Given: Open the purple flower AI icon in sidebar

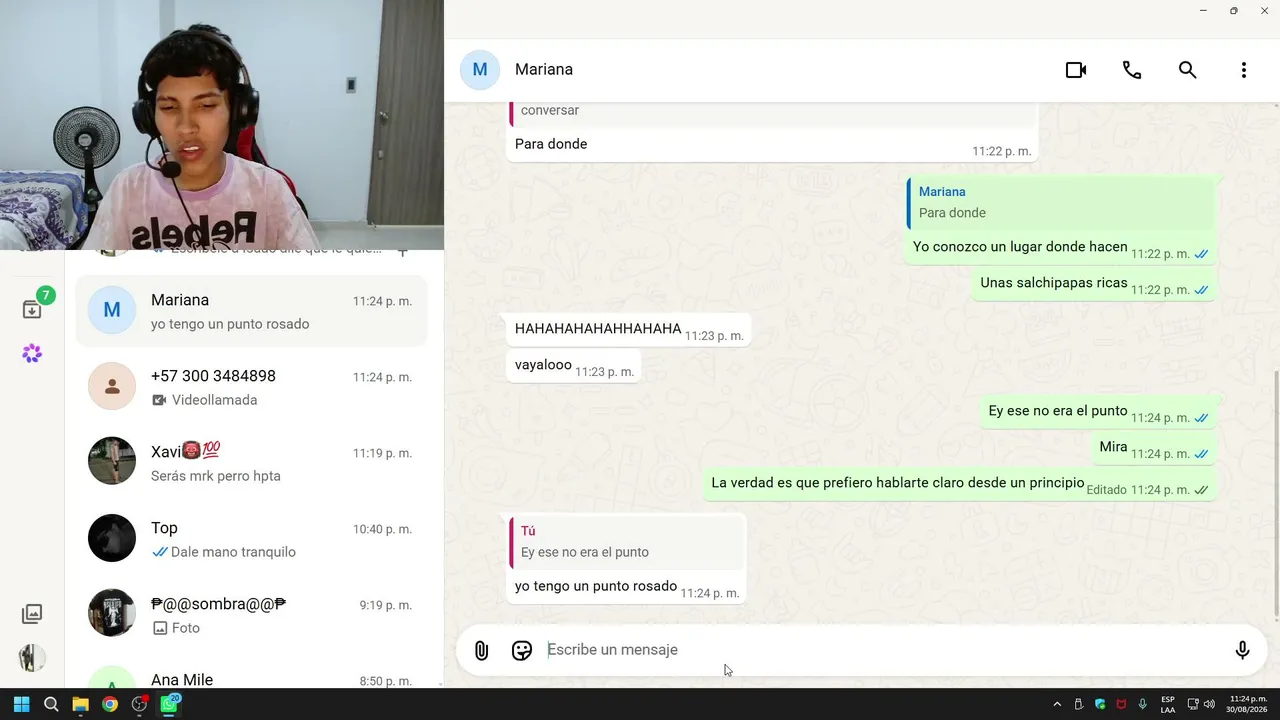Looking at the screenshot, I should (x=32, y=353).
